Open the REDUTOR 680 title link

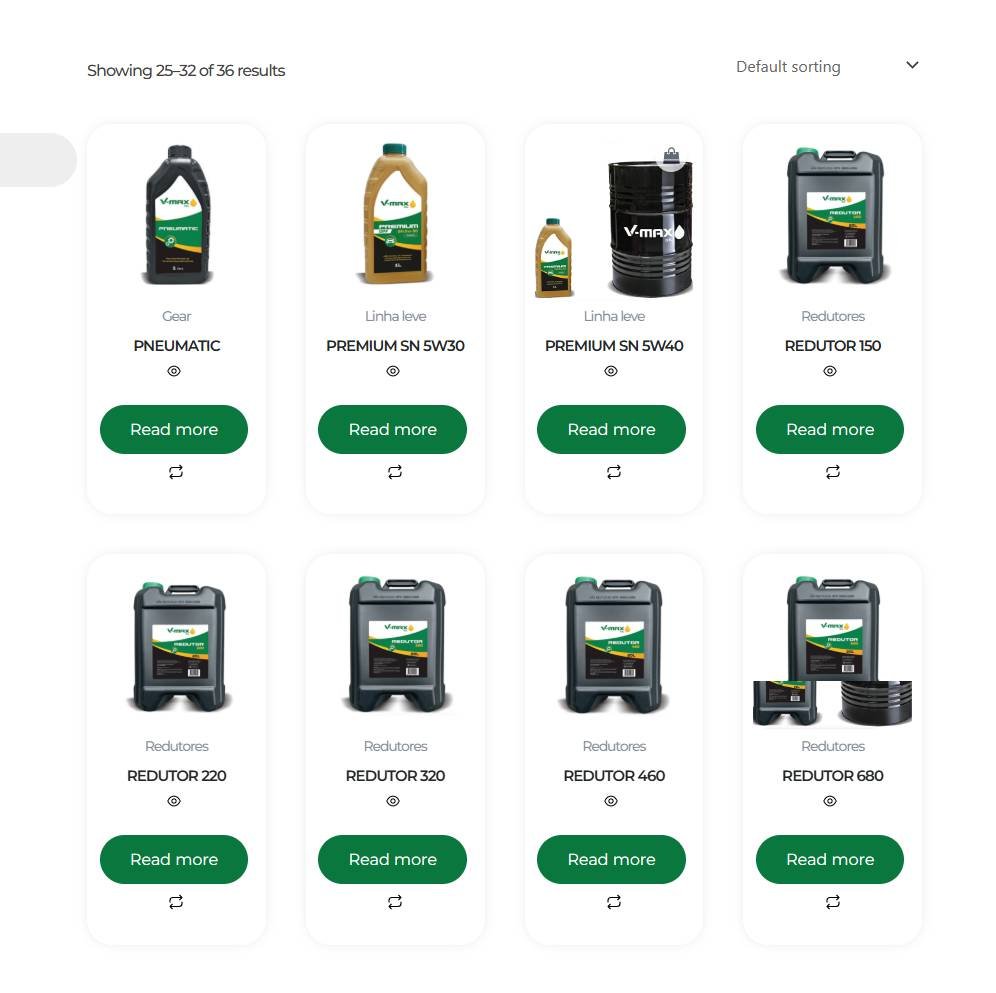pyautogui.click(x=833, y=776)
